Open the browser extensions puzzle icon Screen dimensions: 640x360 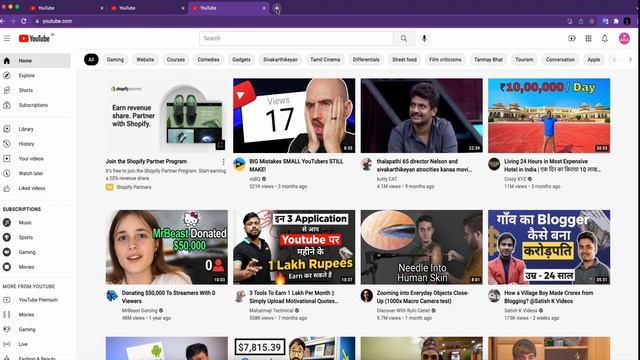(x=616, y=21)
